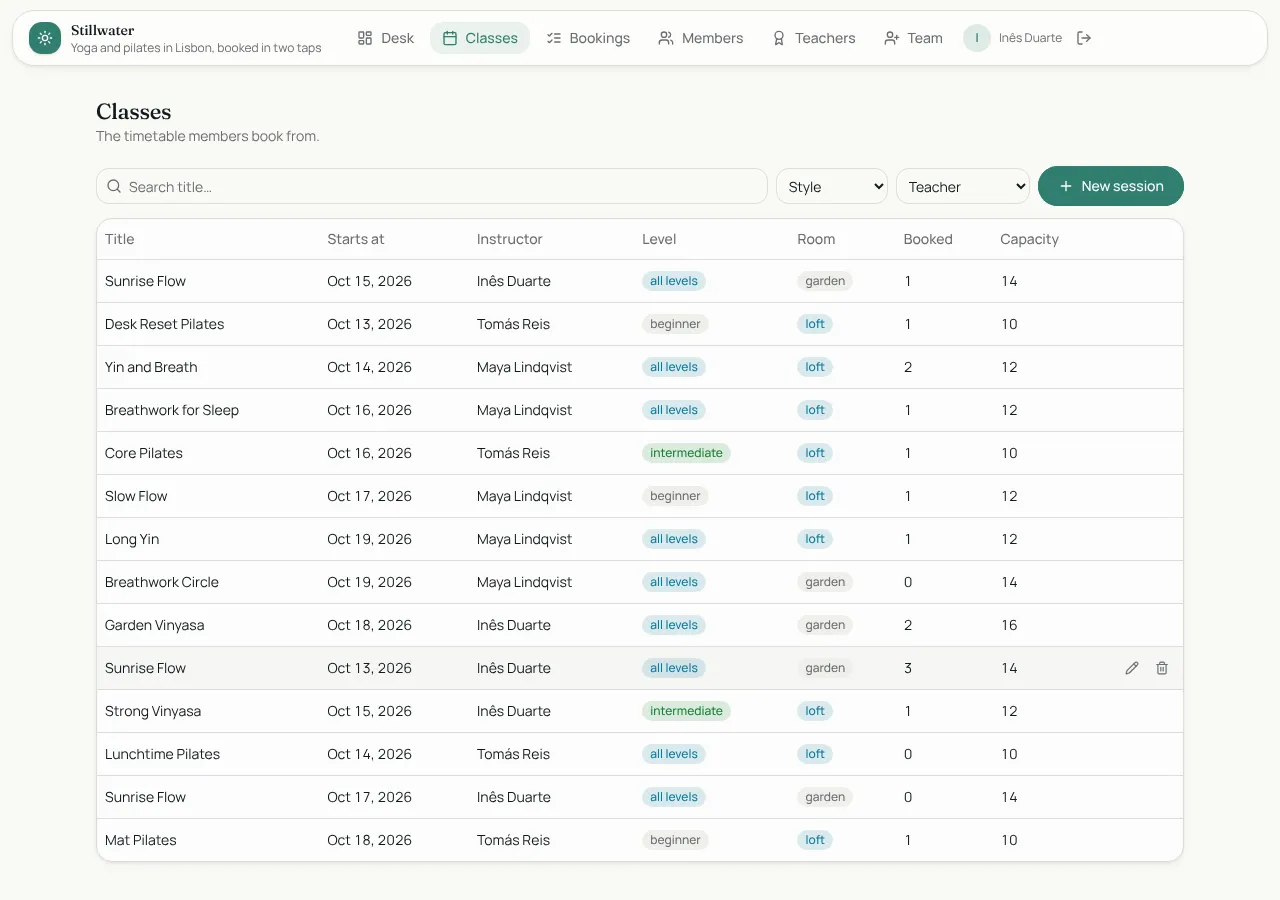The image size is (1280, 900).
Task: Click the garden room badge in Garden Vinyasa row
Action: [825, 625]
